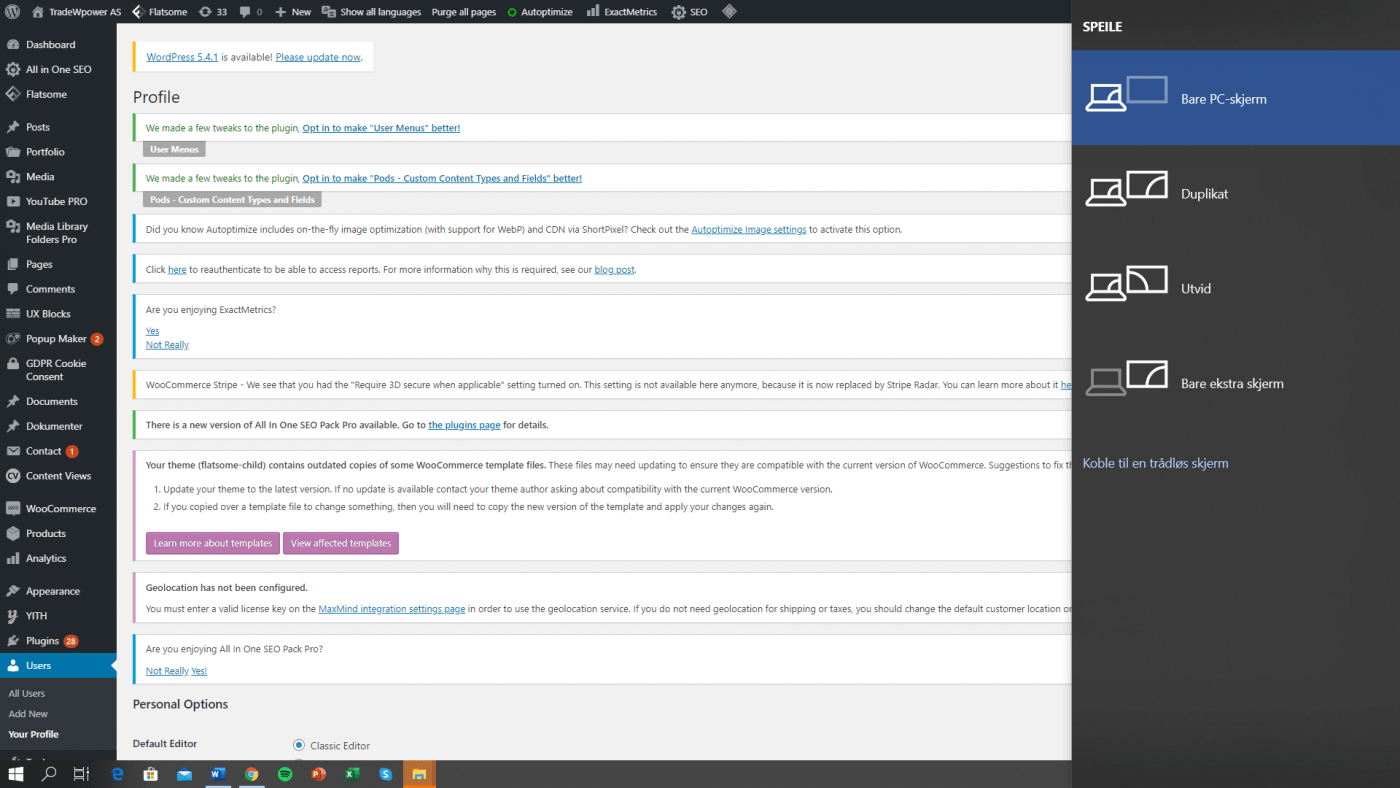1400x788 pixels.
Task: Open MaxMind integration settings page link
Action: click(391, 609)
